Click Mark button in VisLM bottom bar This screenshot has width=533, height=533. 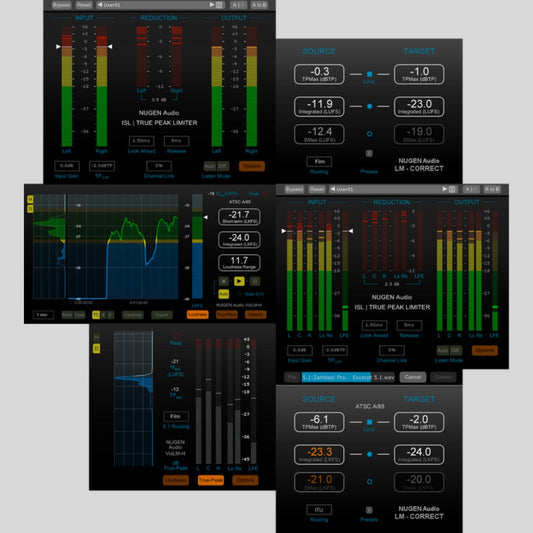point(67,315)
